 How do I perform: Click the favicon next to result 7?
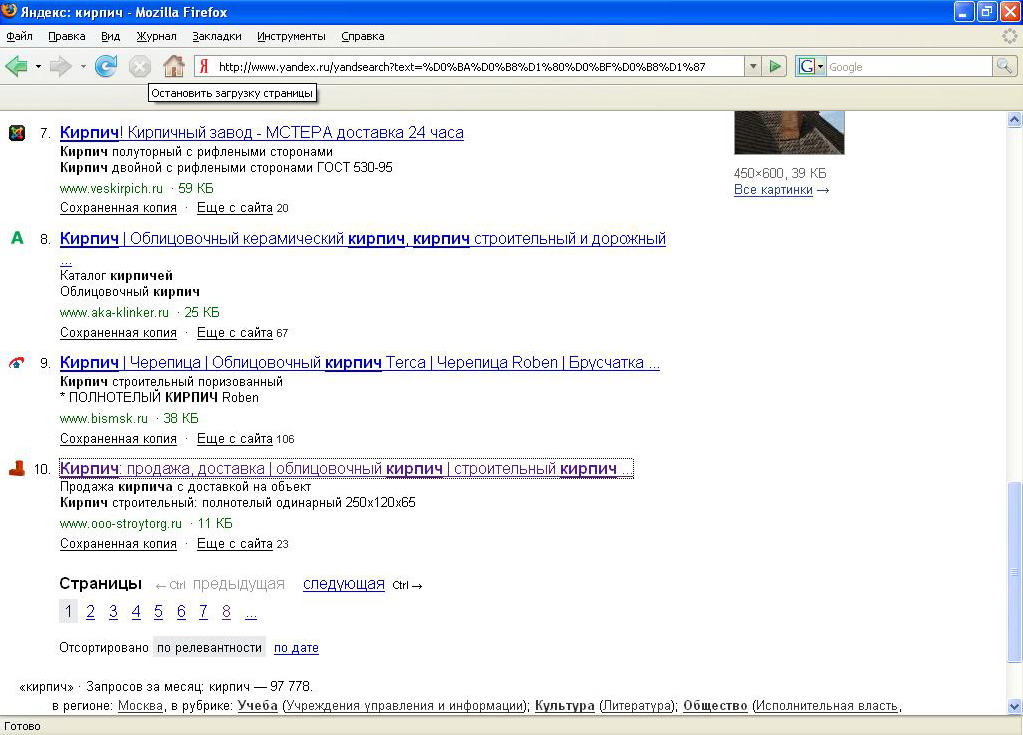click(x=17, y=133)
